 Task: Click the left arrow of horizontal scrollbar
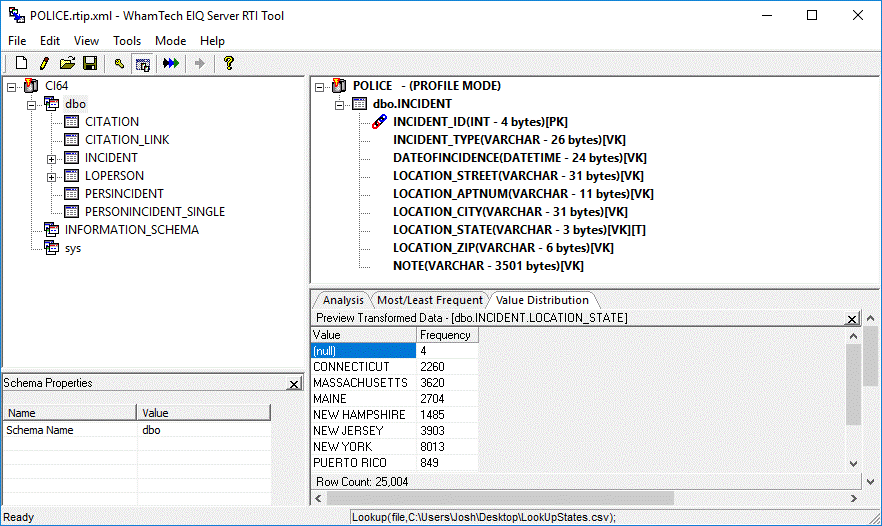(318, 498)
